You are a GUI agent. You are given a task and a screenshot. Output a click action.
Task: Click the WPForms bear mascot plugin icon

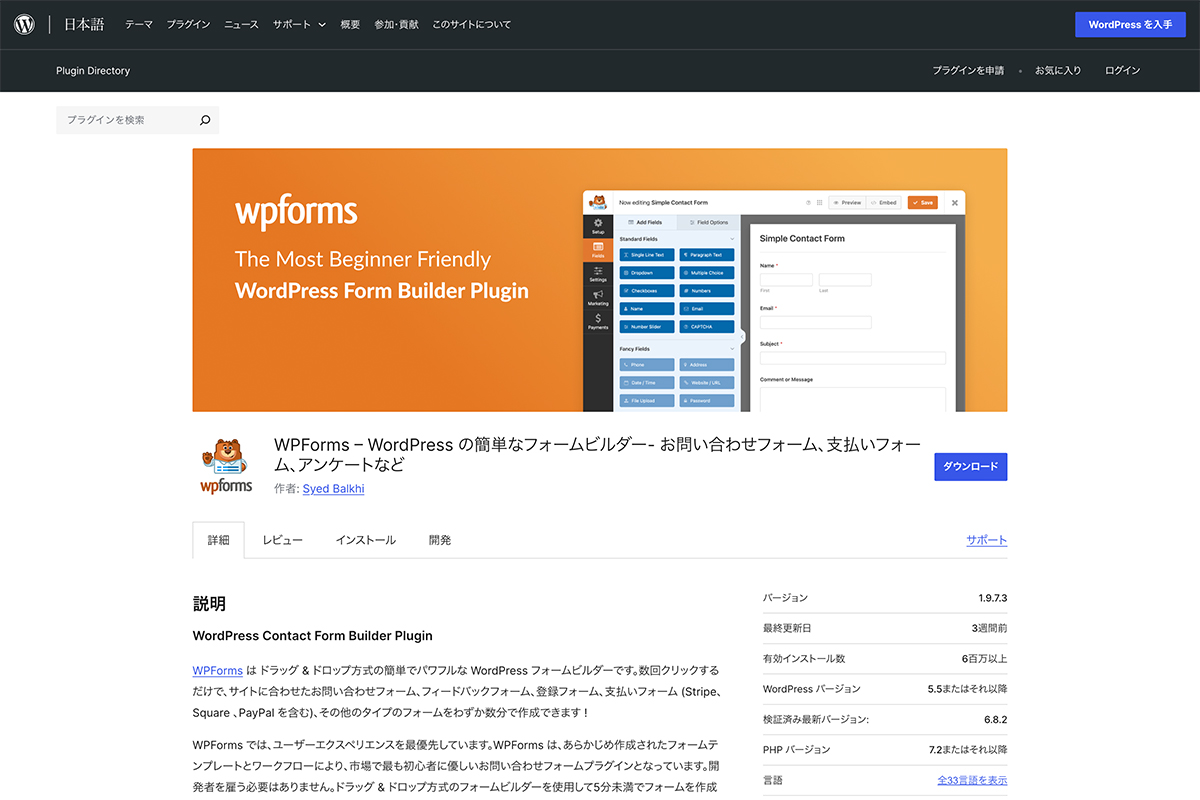[x=226, y=466]
